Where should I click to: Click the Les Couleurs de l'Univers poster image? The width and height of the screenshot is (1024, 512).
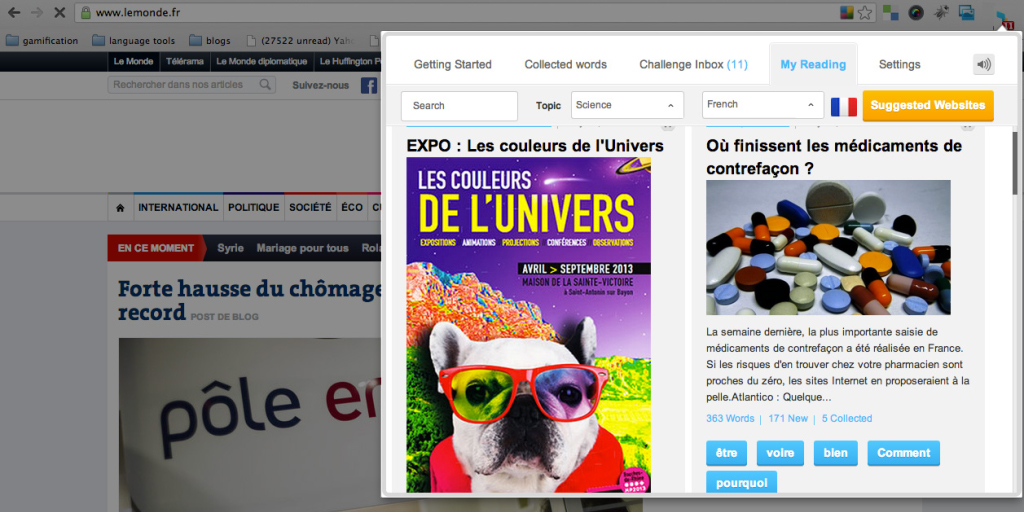click(528, 325)
